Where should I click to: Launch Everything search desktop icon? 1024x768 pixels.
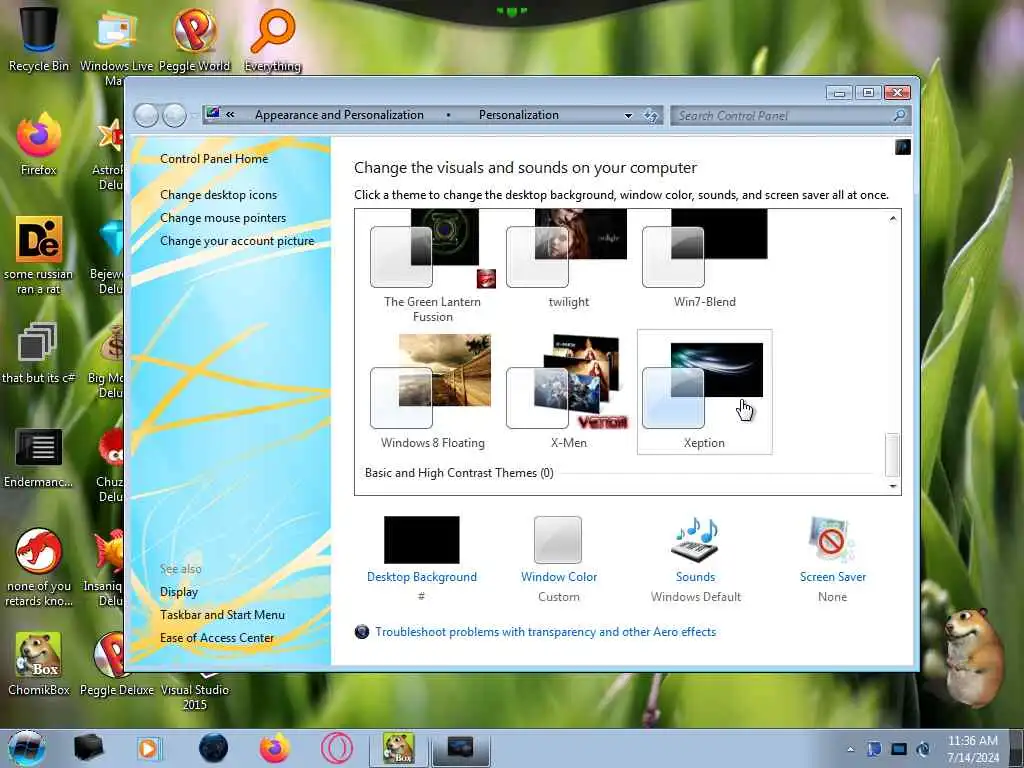coord(272,39)
